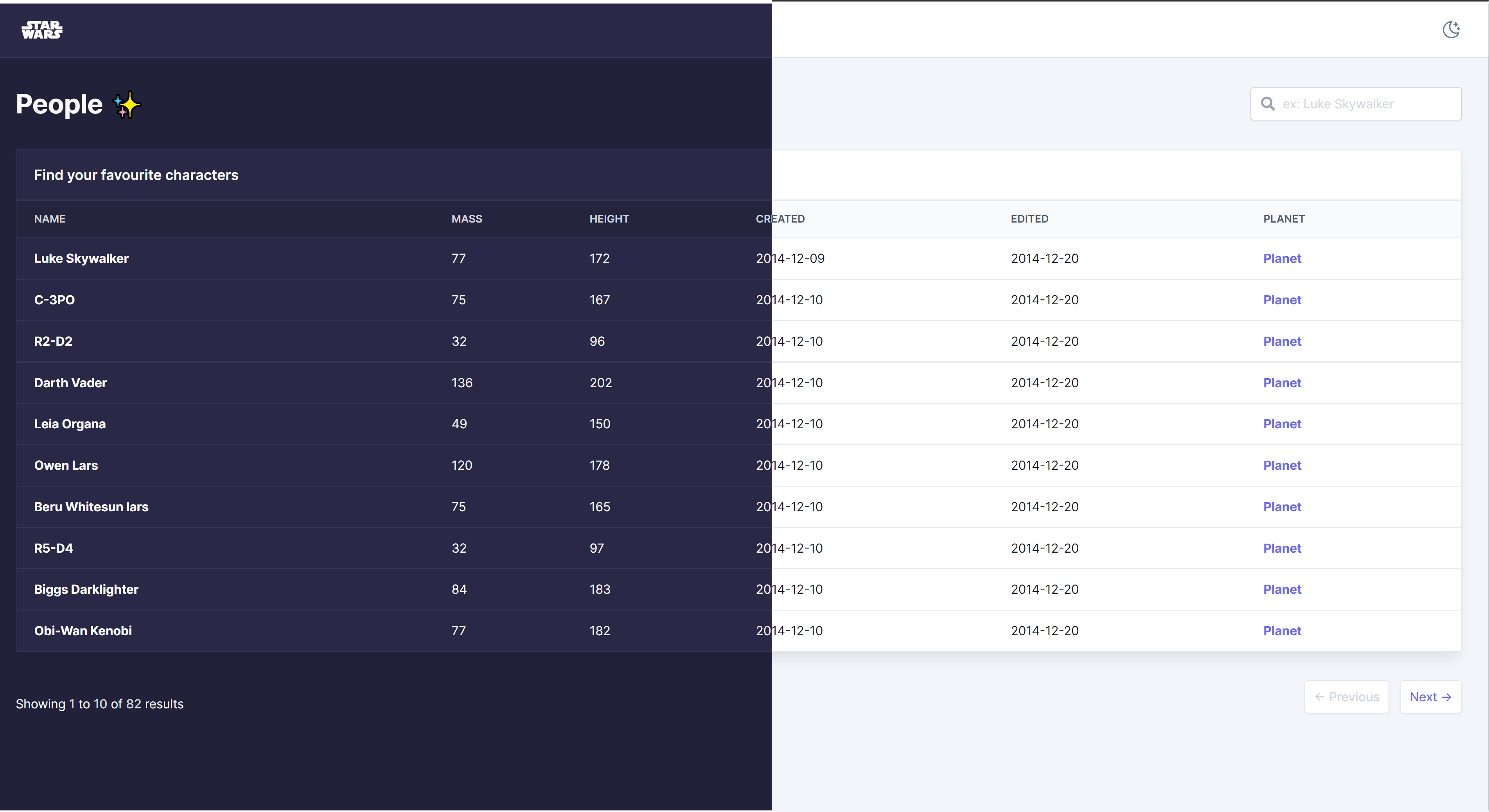This screenshot has width=1489, height=812.
Task: Click the MASS column header
Action: point(467,219)
